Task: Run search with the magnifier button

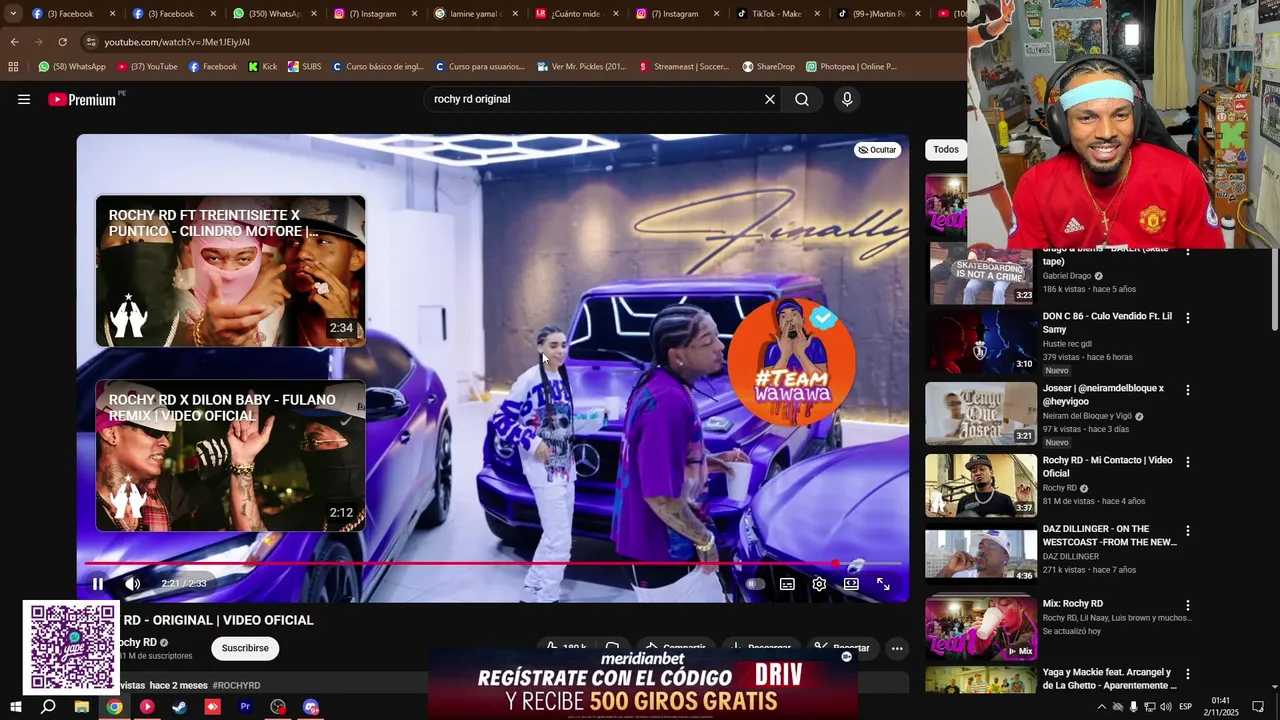Action: [802, 99]
